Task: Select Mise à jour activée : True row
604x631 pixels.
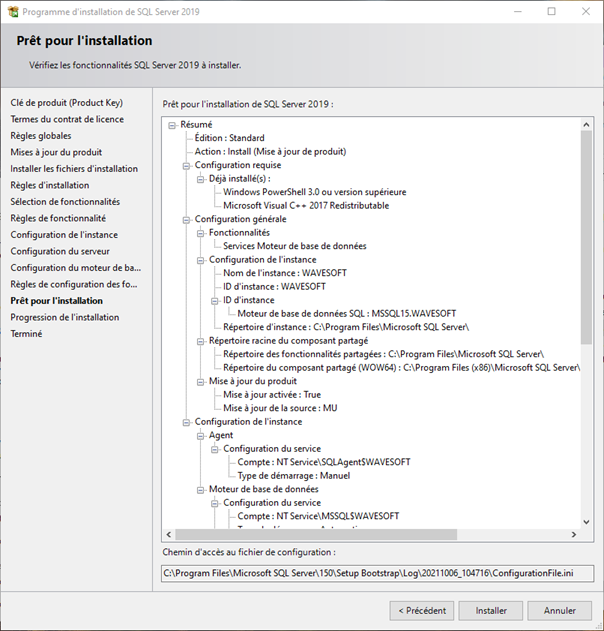Action: [x=272, y=395]
